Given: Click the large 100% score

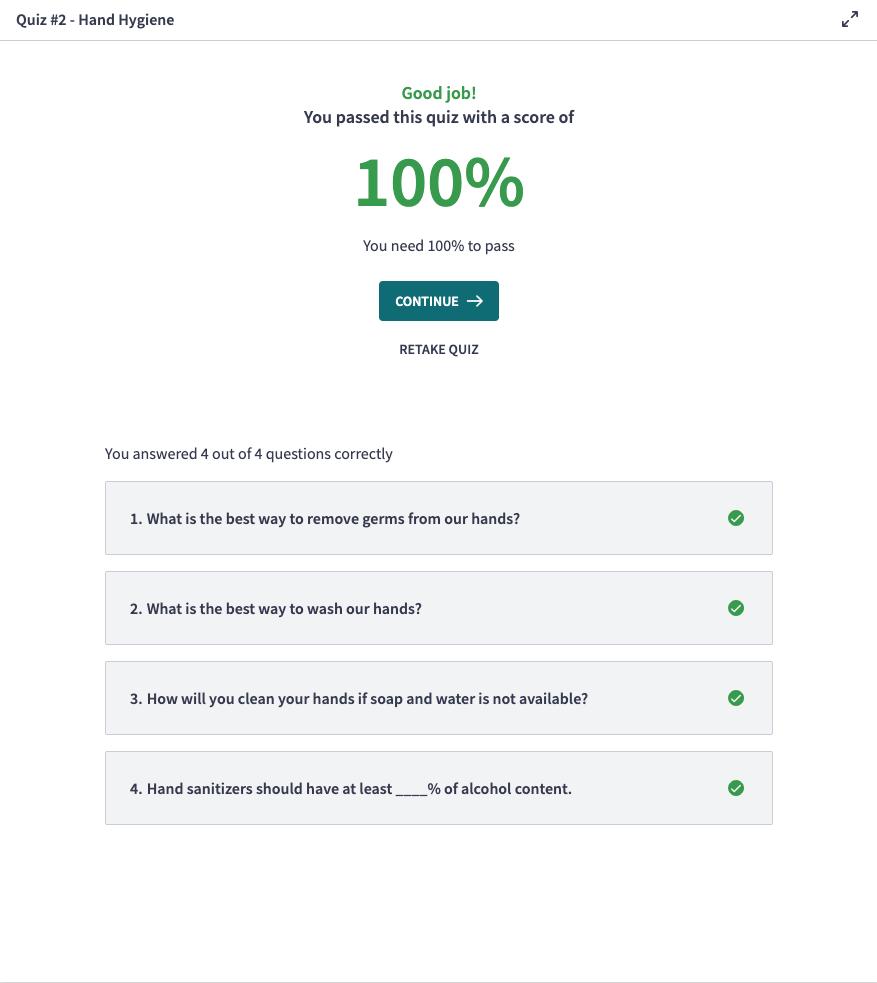Looking at the screenshot, I should 439,183.
